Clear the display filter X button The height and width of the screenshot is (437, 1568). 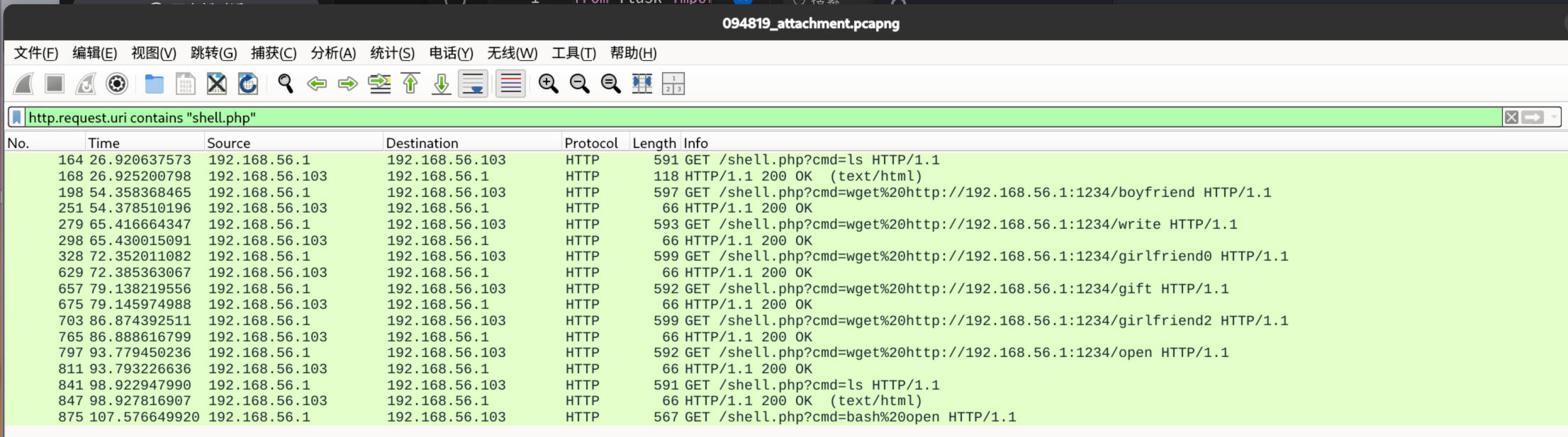point(1511,118)
